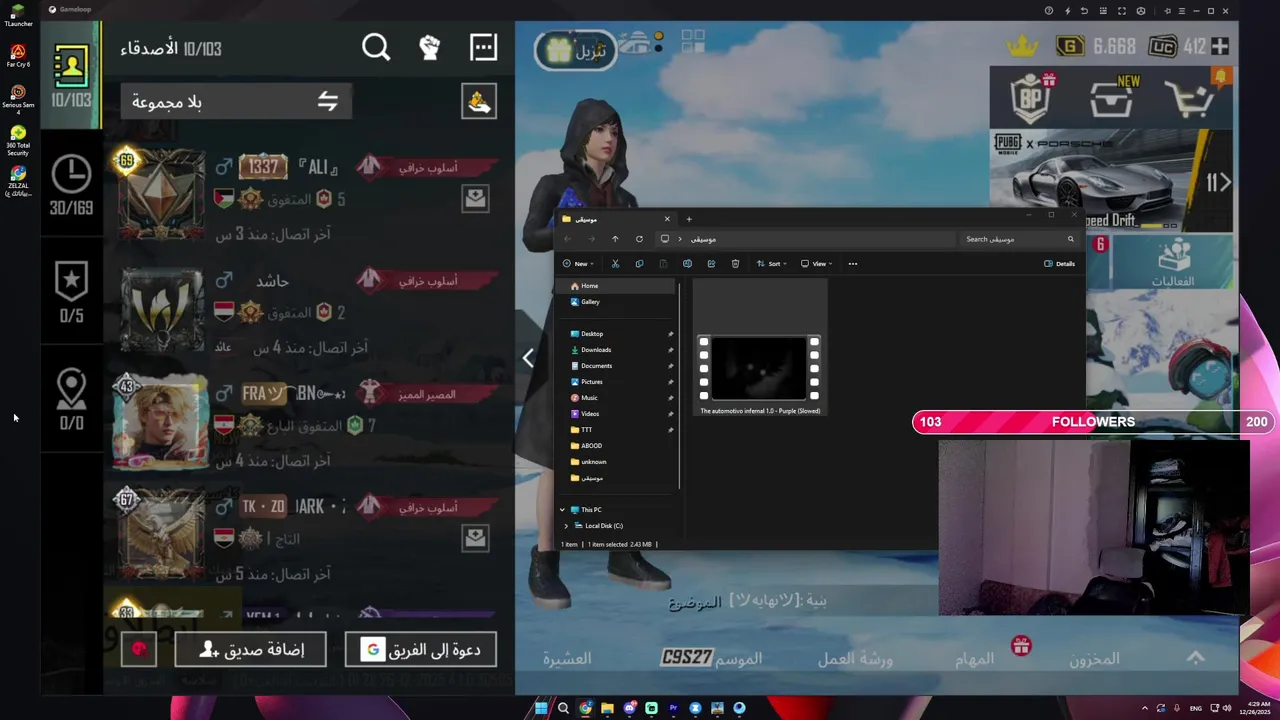Screen dimensions: 1280x720
Task: Click Share icon in Explorer toolbar
Action: [x=711, y=264]
